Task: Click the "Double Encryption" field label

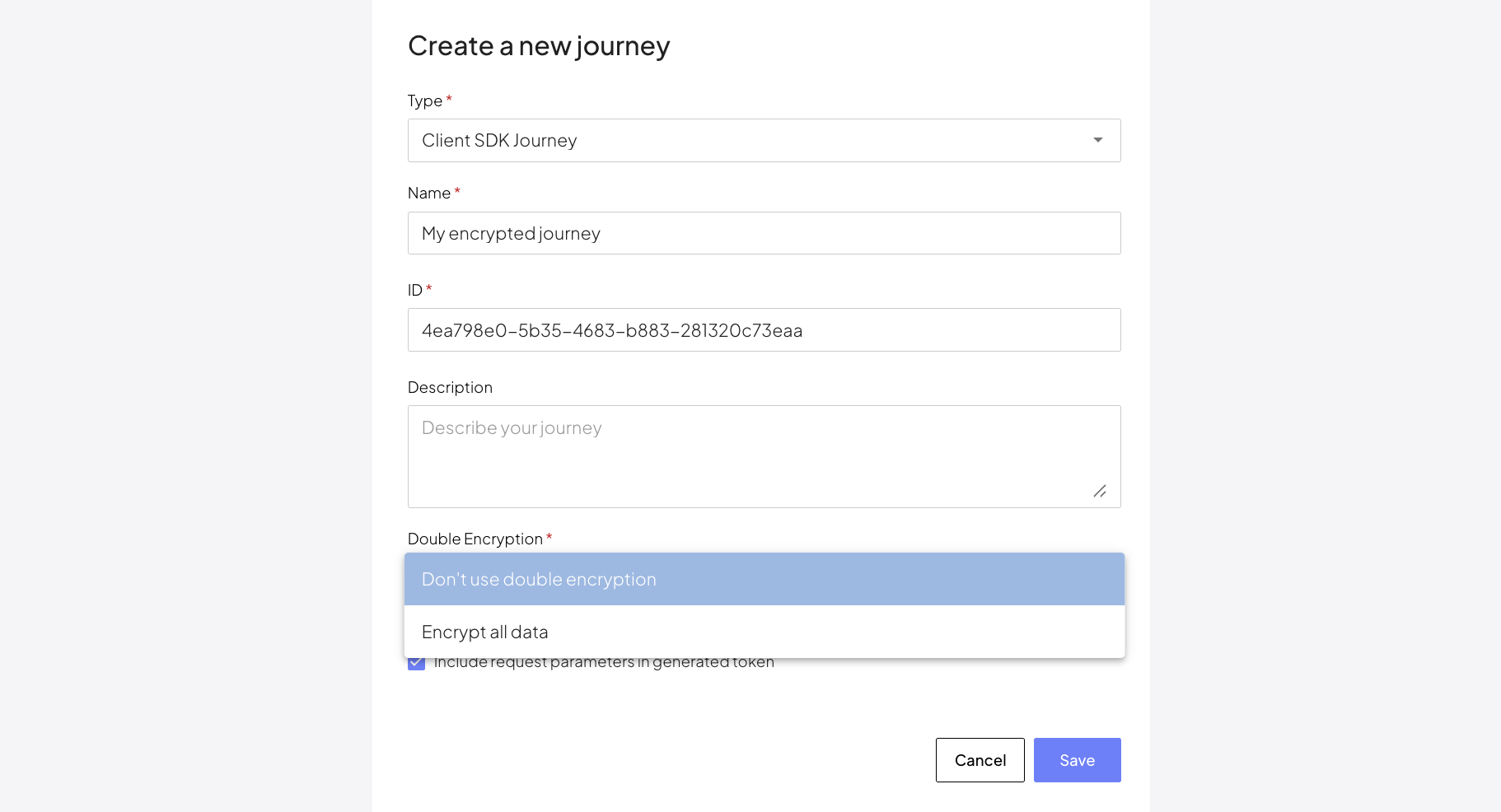Action: (475, 539)
